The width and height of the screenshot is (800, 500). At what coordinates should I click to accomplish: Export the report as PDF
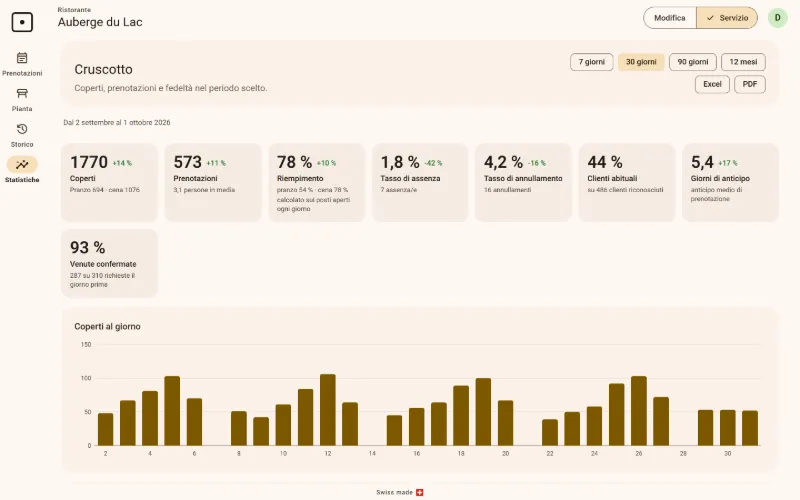click(x=749, y=84)
